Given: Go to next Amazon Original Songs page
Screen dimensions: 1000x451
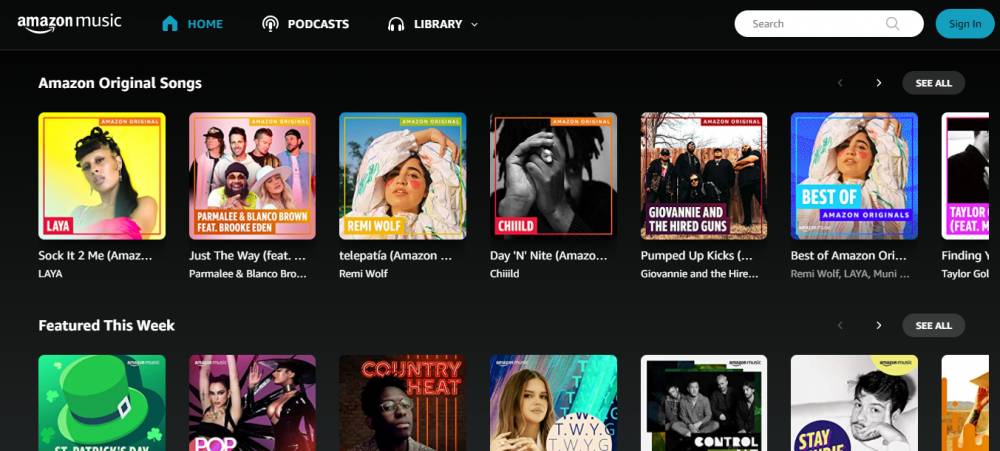Looking at the screenshot, I should pyautogui.click(x=879, y=83).
